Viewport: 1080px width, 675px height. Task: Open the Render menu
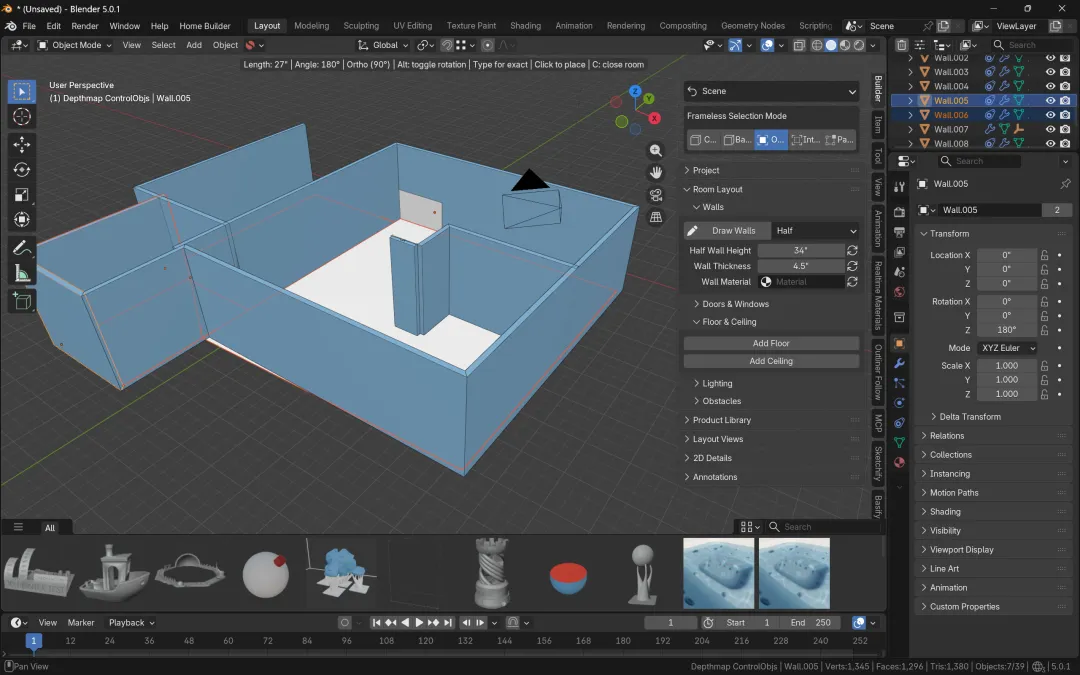coord(85,26)
